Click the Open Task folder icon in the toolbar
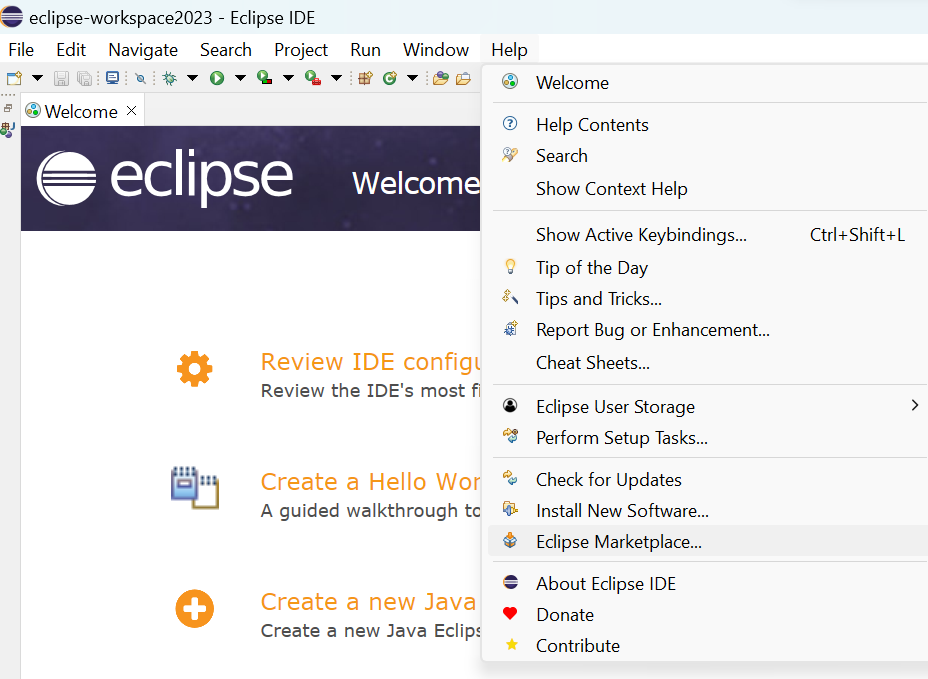The width and height of the screenshot is (928, 679). pos(463,78)
